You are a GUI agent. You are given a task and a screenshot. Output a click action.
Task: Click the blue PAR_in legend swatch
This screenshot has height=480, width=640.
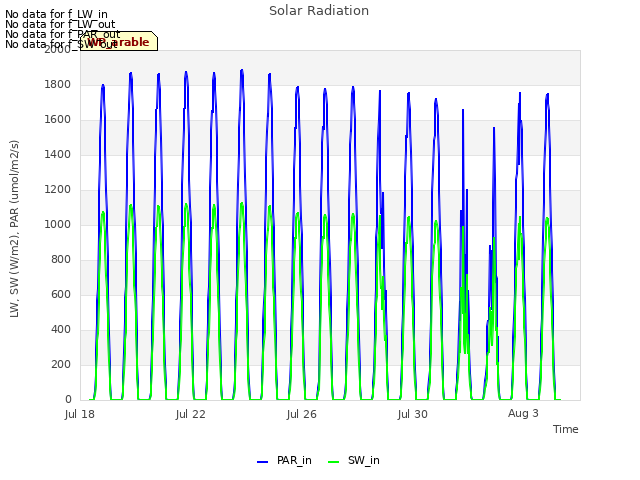click(262, 462)
